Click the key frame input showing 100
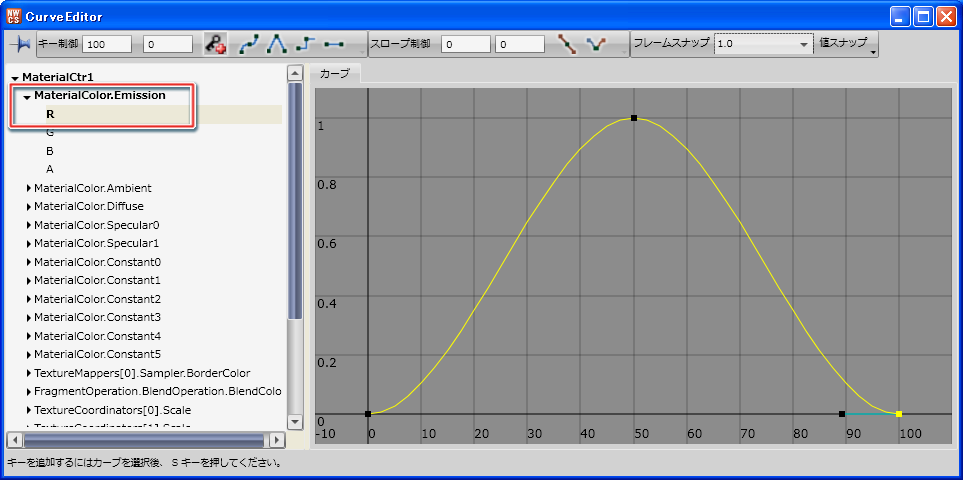963x480 pixels. pyautogui.click(x=109, y=44)
